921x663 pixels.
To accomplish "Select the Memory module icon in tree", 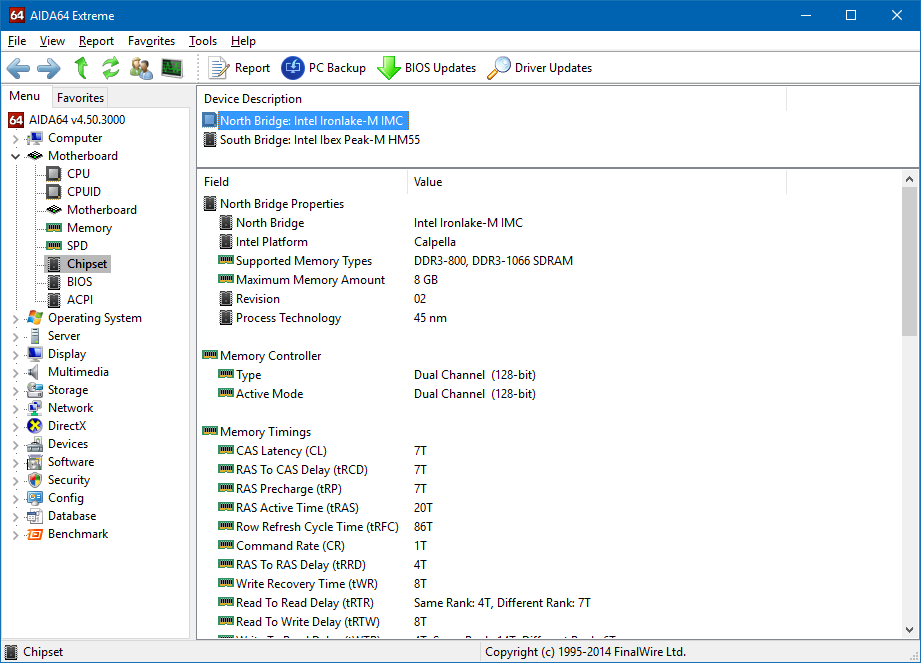I will [x=54, y=228].
